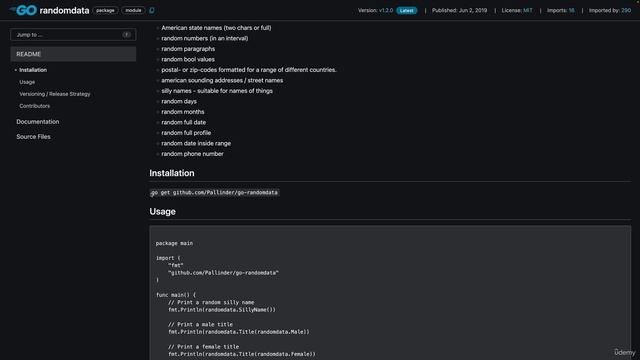Click the 'random date inside range' list item
Screen dimensions: 640x360
pyautogui.click(x=196, y=143)
